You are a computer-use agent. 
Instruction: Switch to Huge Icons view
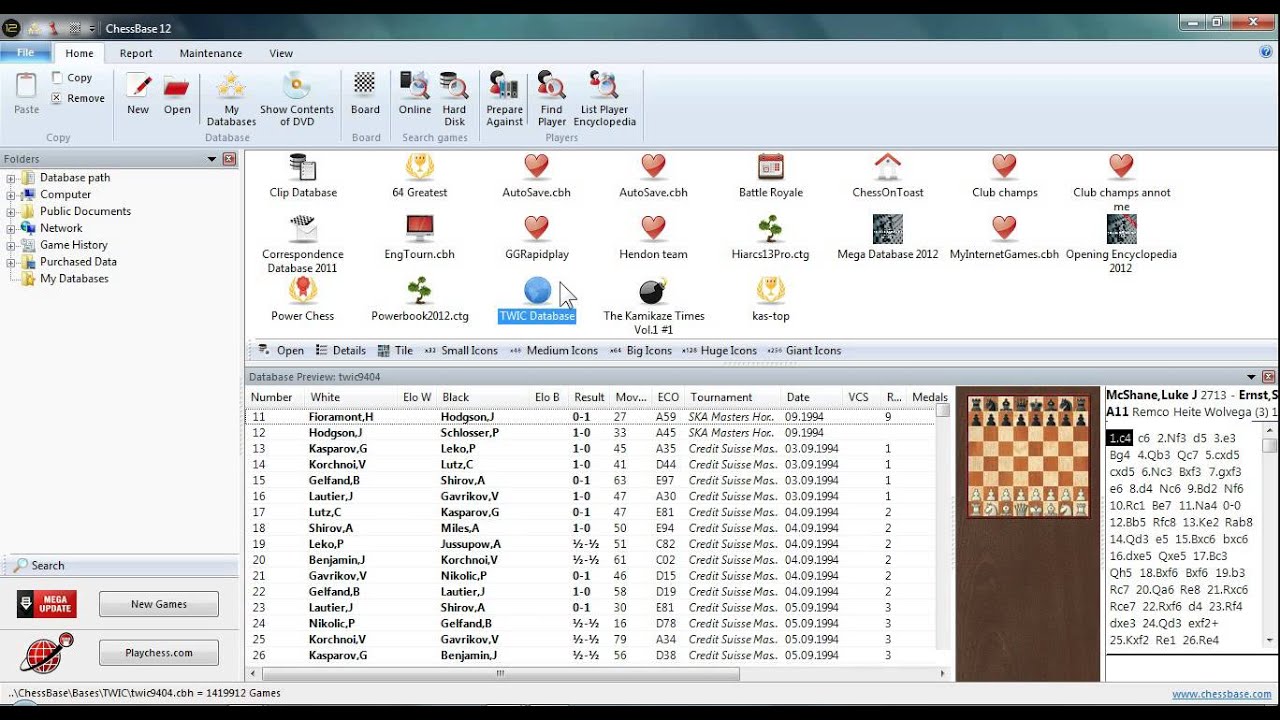[x=719, y=351]
